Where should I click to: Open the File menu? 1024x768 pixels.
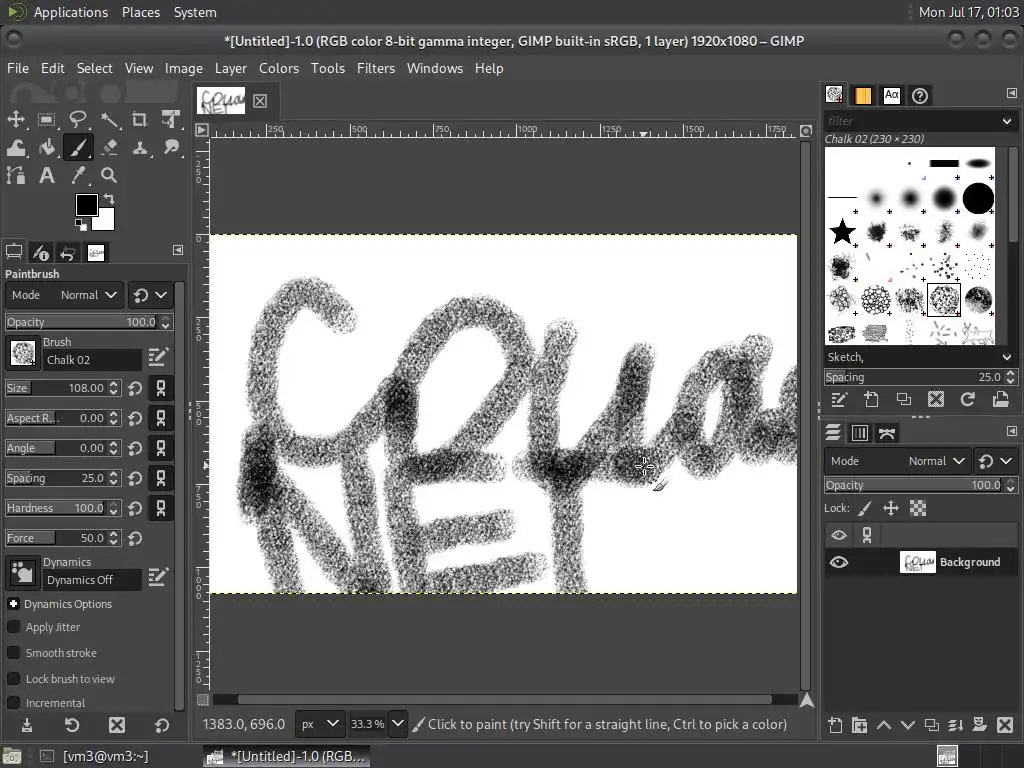[18, 68]
